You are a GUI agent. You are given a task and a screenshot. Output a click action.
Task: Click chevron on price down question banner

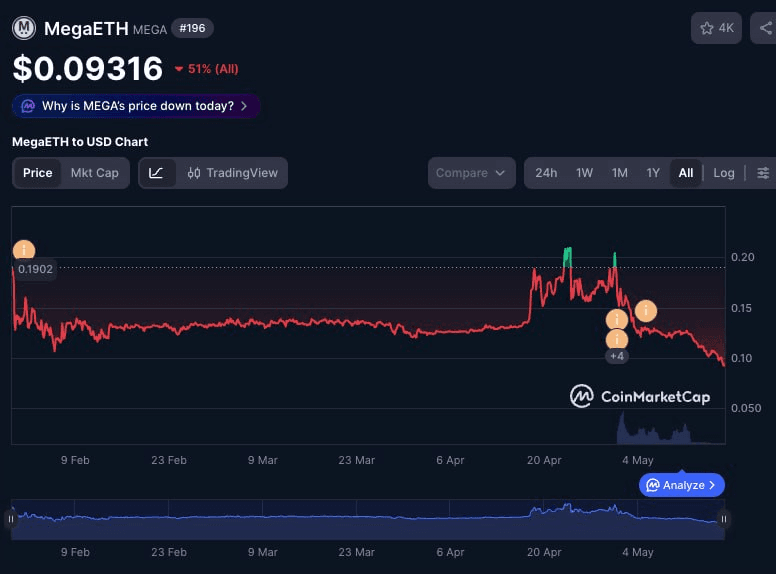pos(244,106)
